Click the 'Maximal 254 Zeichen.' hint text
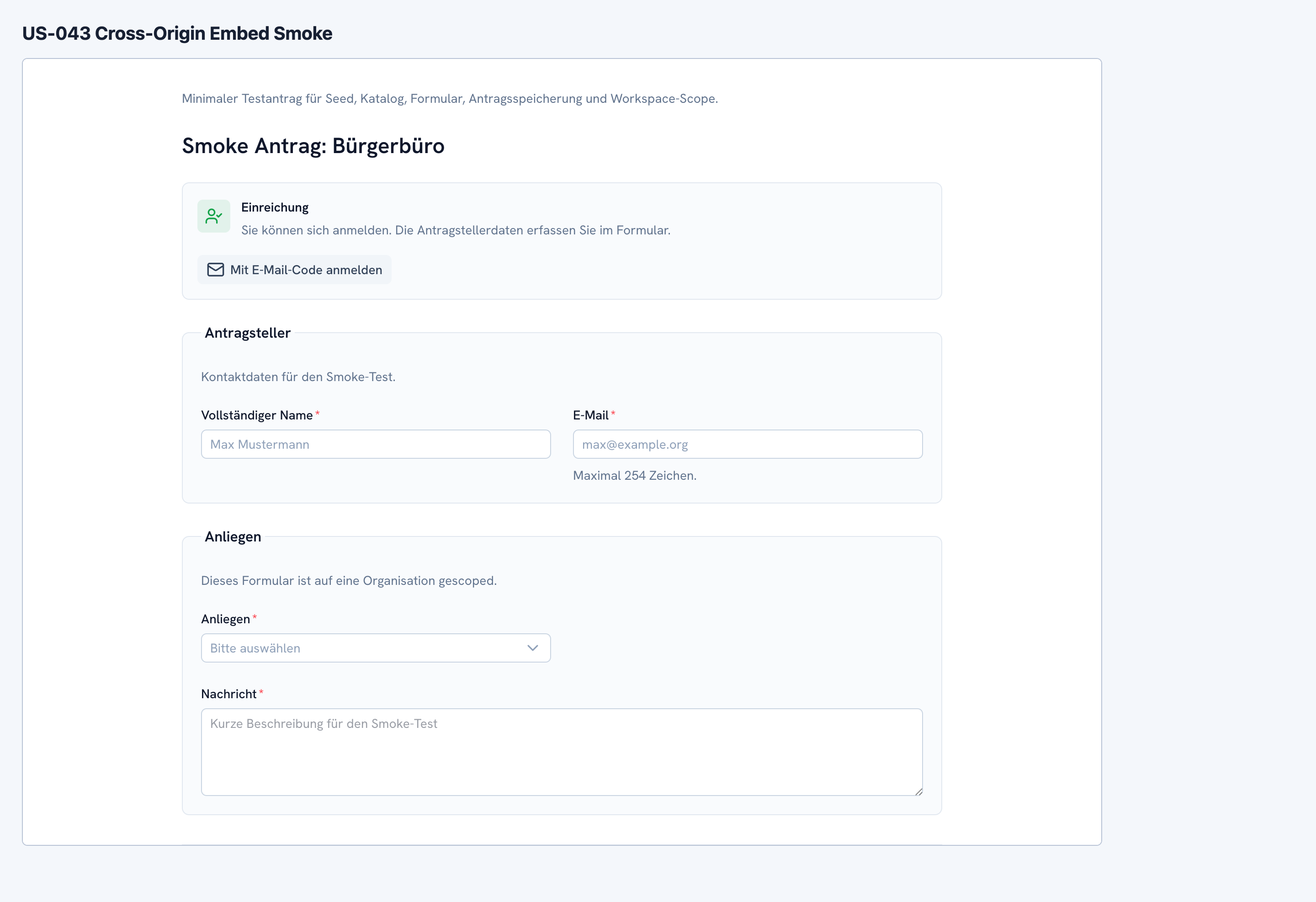The width and height of the screenshot is (1316, 902). click(635, 476)
